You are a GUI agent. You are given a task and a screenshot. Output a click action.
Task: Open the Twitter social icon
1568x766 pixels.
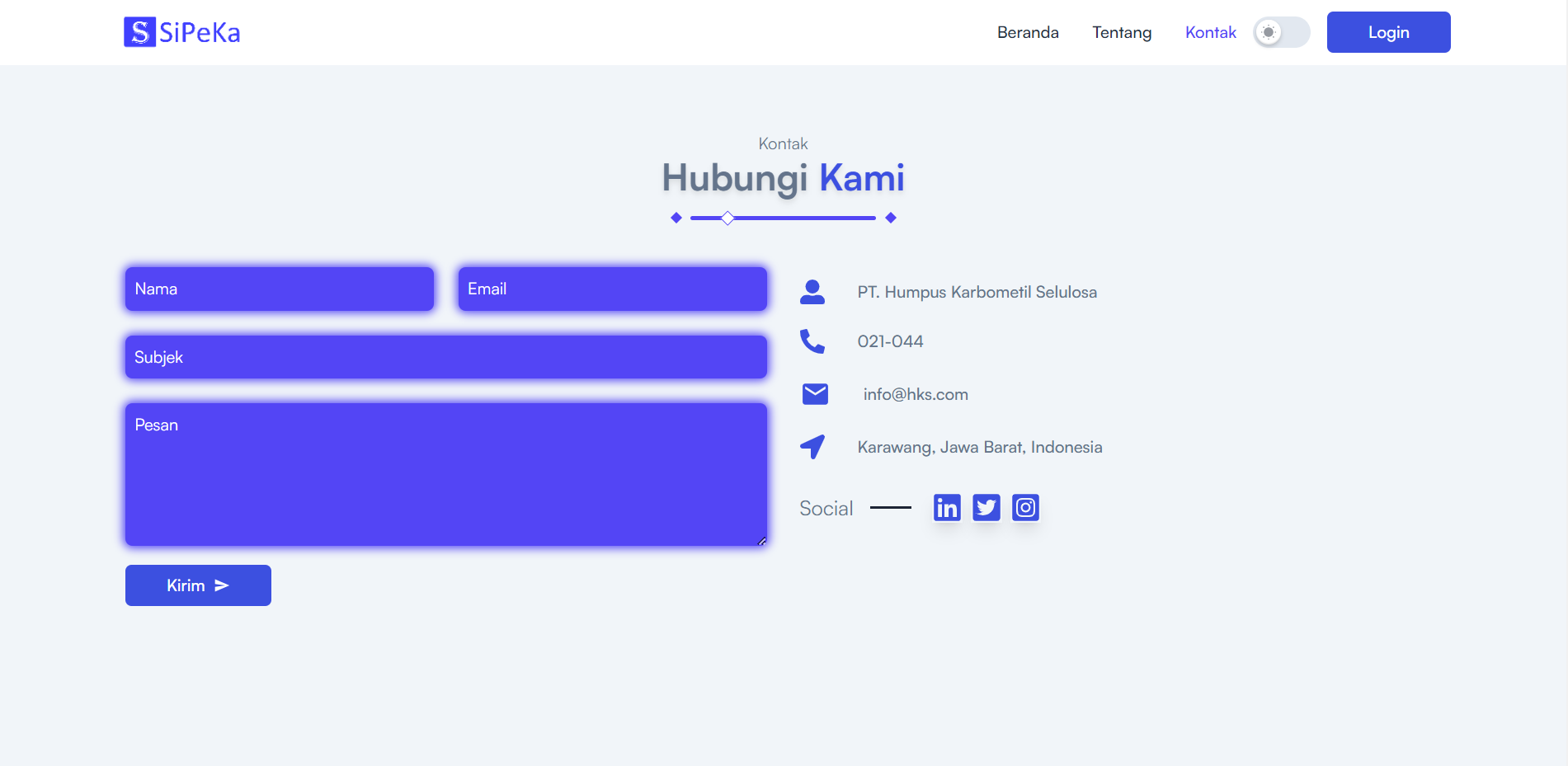(x=986, y=507)
